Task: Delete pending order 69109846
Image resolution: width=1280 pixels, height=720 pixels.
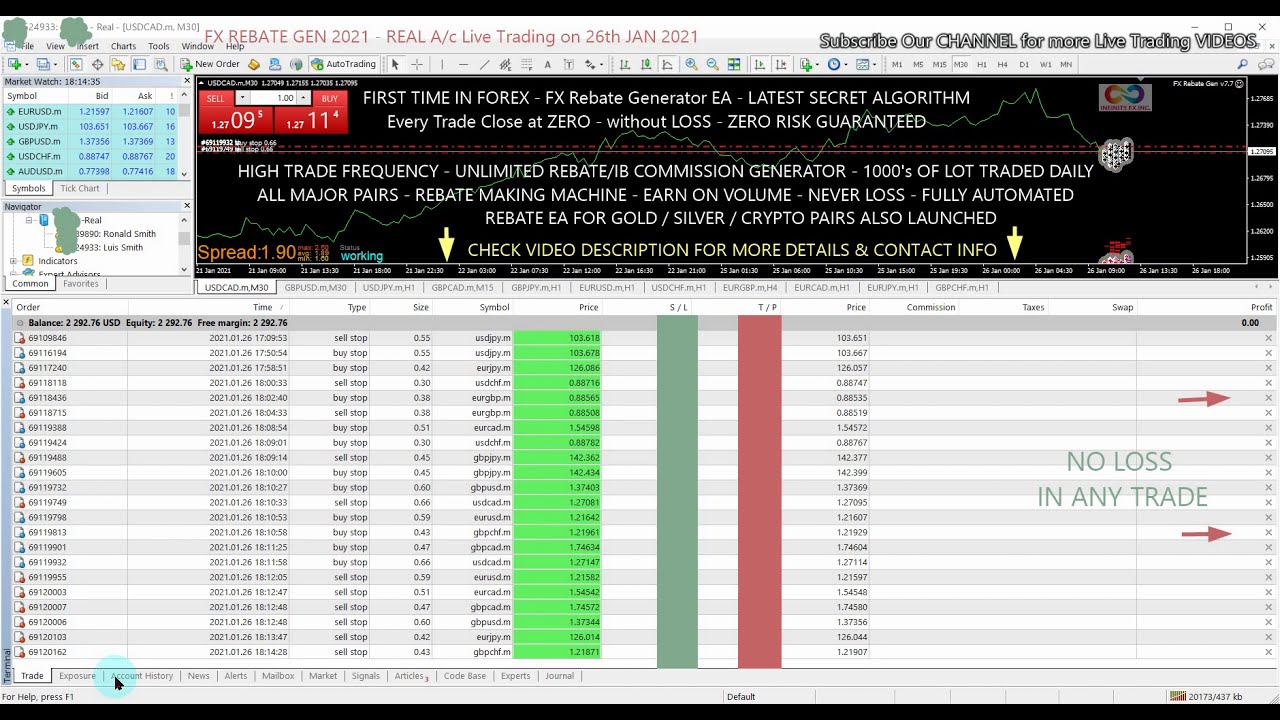Action: tap(1268, 338)
